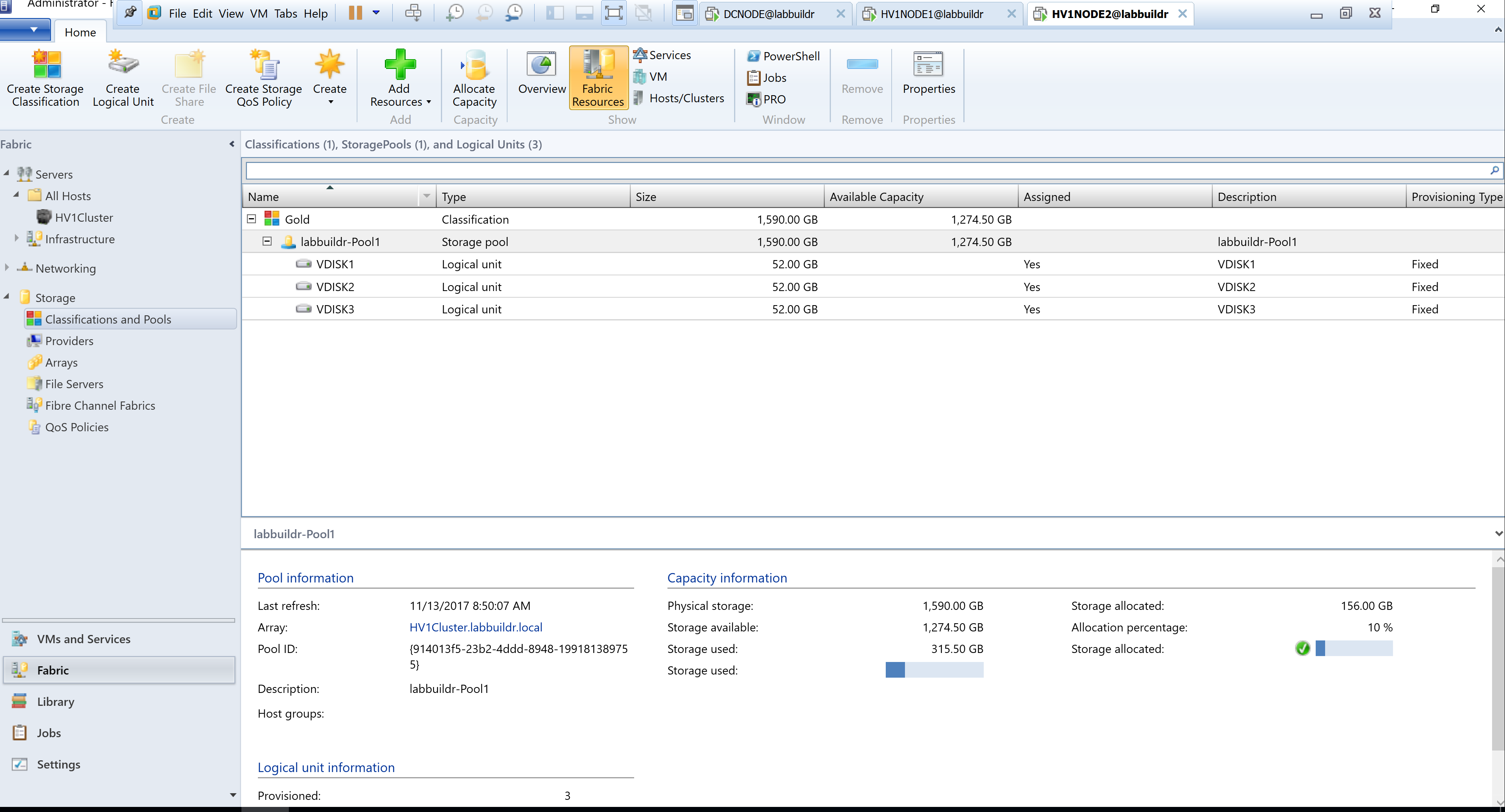Screen dimensions: 1505x812
Task: Open the Library workspace
Action: click(119, 701)
